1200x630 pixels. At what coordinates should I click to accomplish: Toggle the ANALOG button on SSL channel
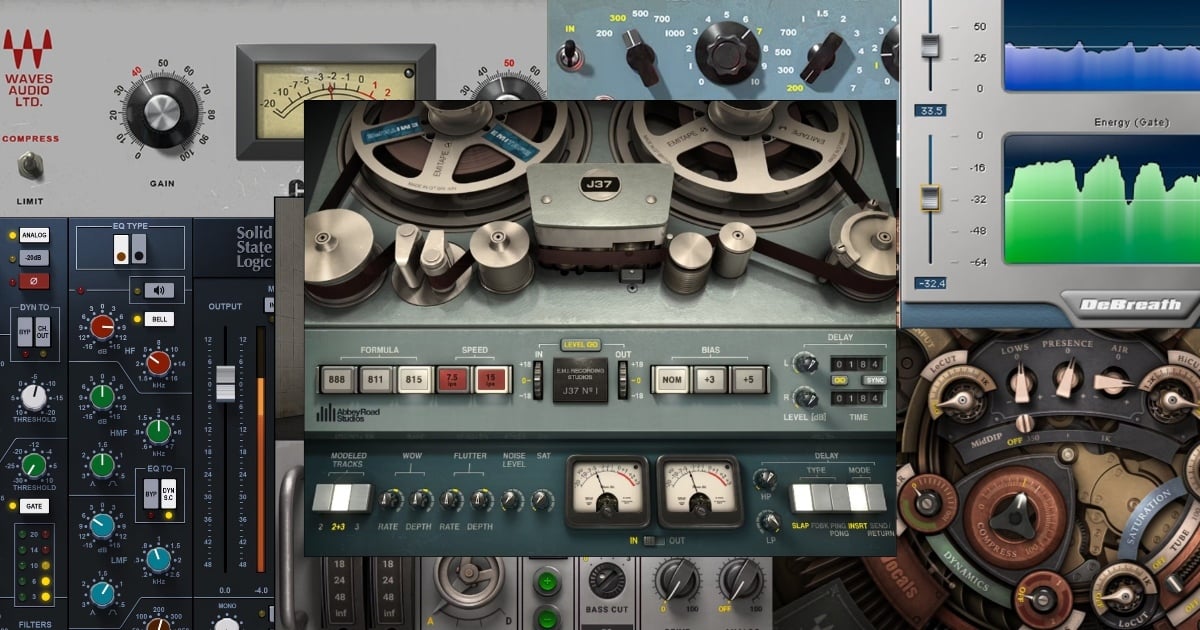(34, 235)
